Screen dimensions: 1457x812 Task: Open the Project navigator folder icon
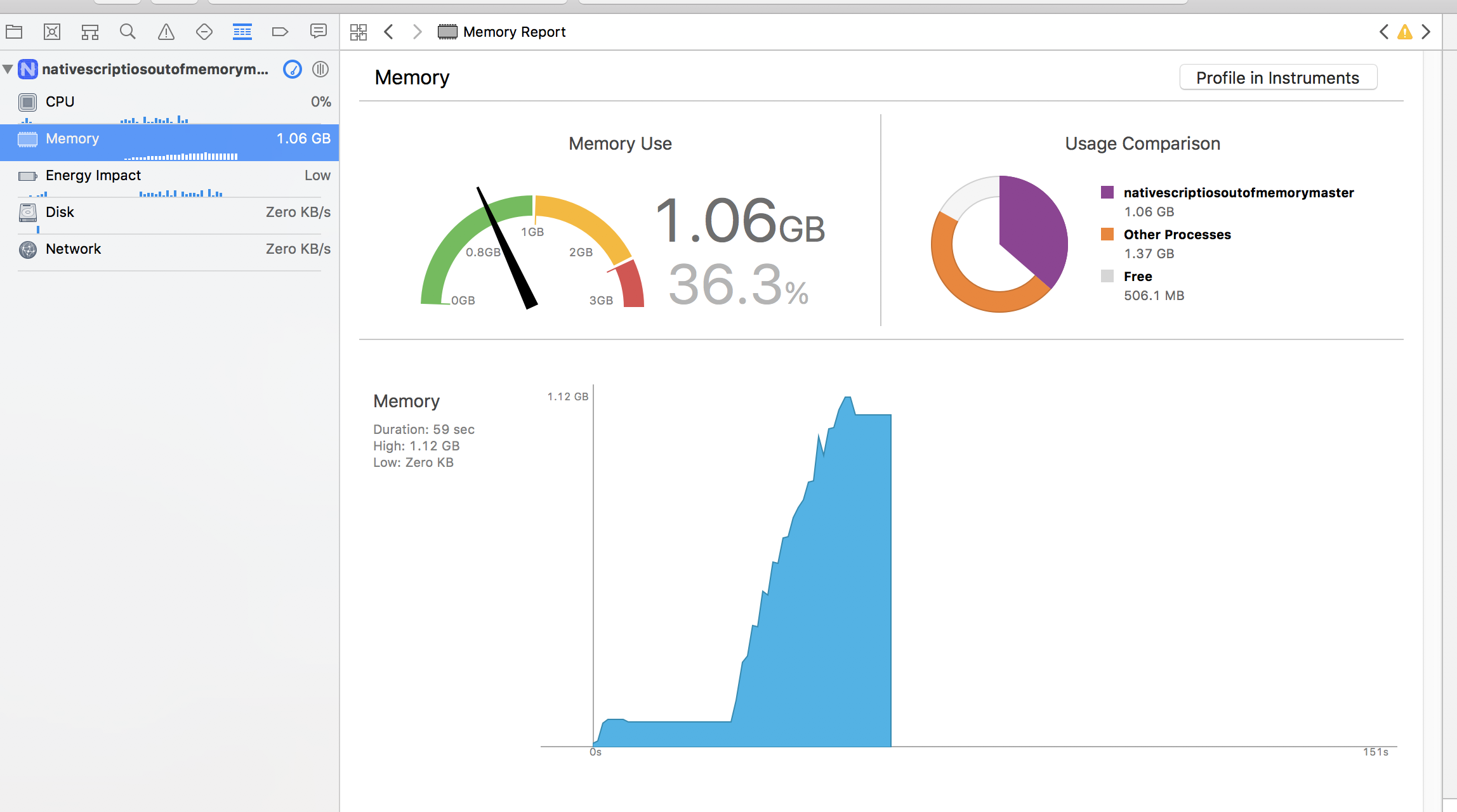[14, 32]
